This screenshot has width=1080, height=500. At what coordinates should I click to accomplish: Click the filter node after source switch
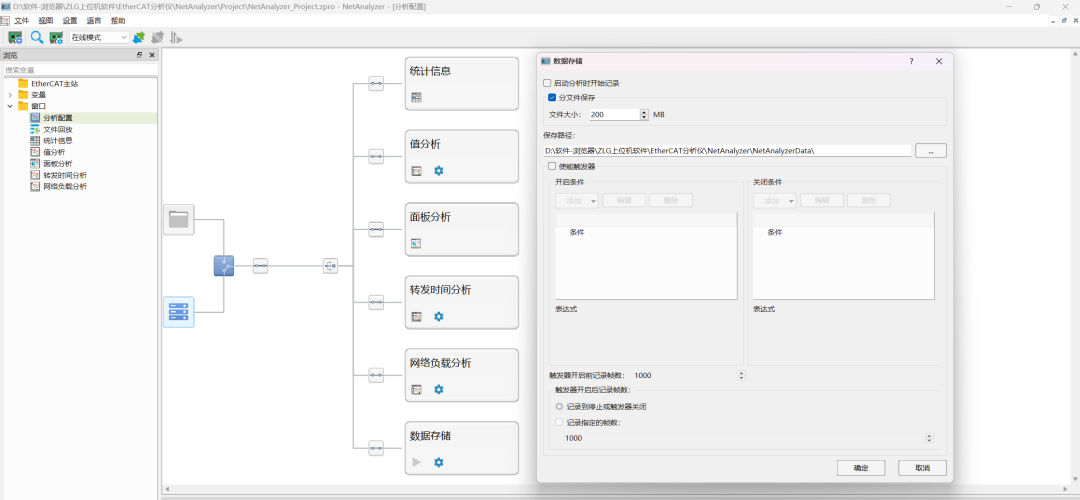(260, 266)
